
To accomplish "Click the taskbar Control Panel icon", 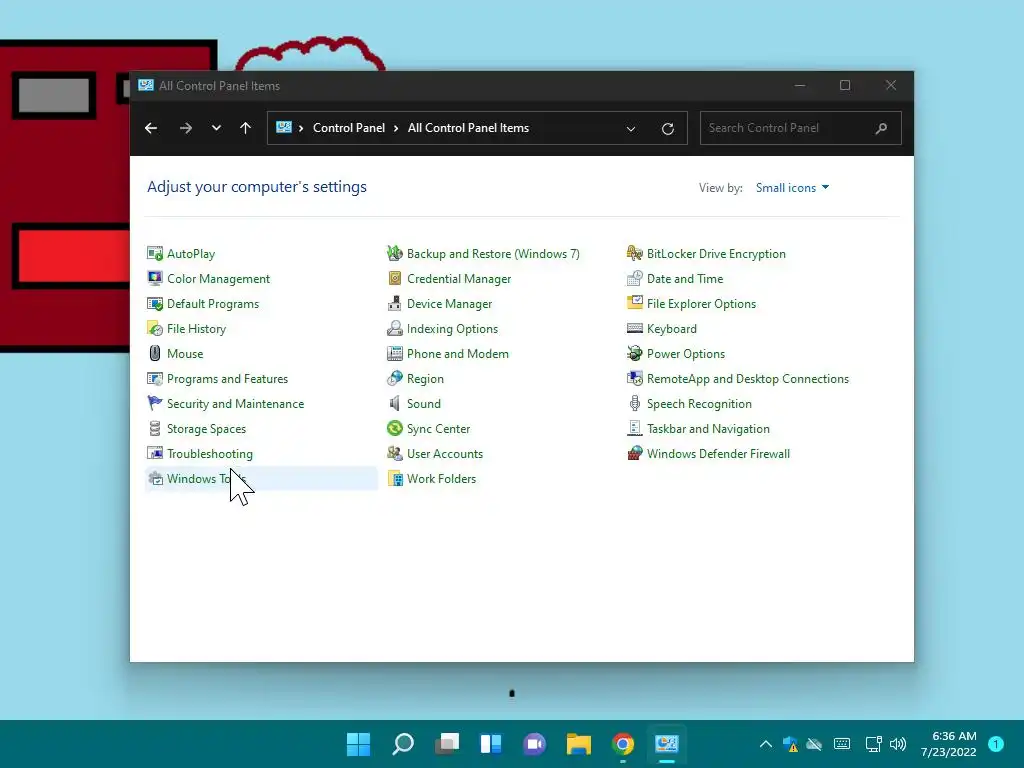I will pos(667,744).
